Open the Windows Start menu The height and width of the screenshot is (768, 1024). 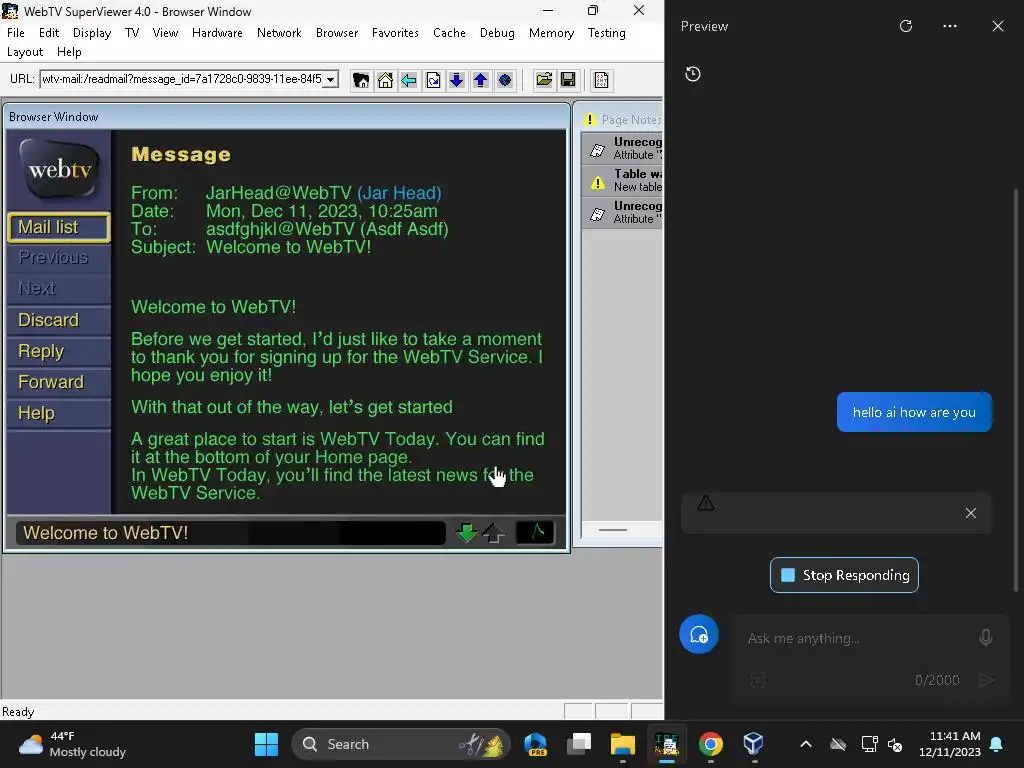click(x=266, y=744)
